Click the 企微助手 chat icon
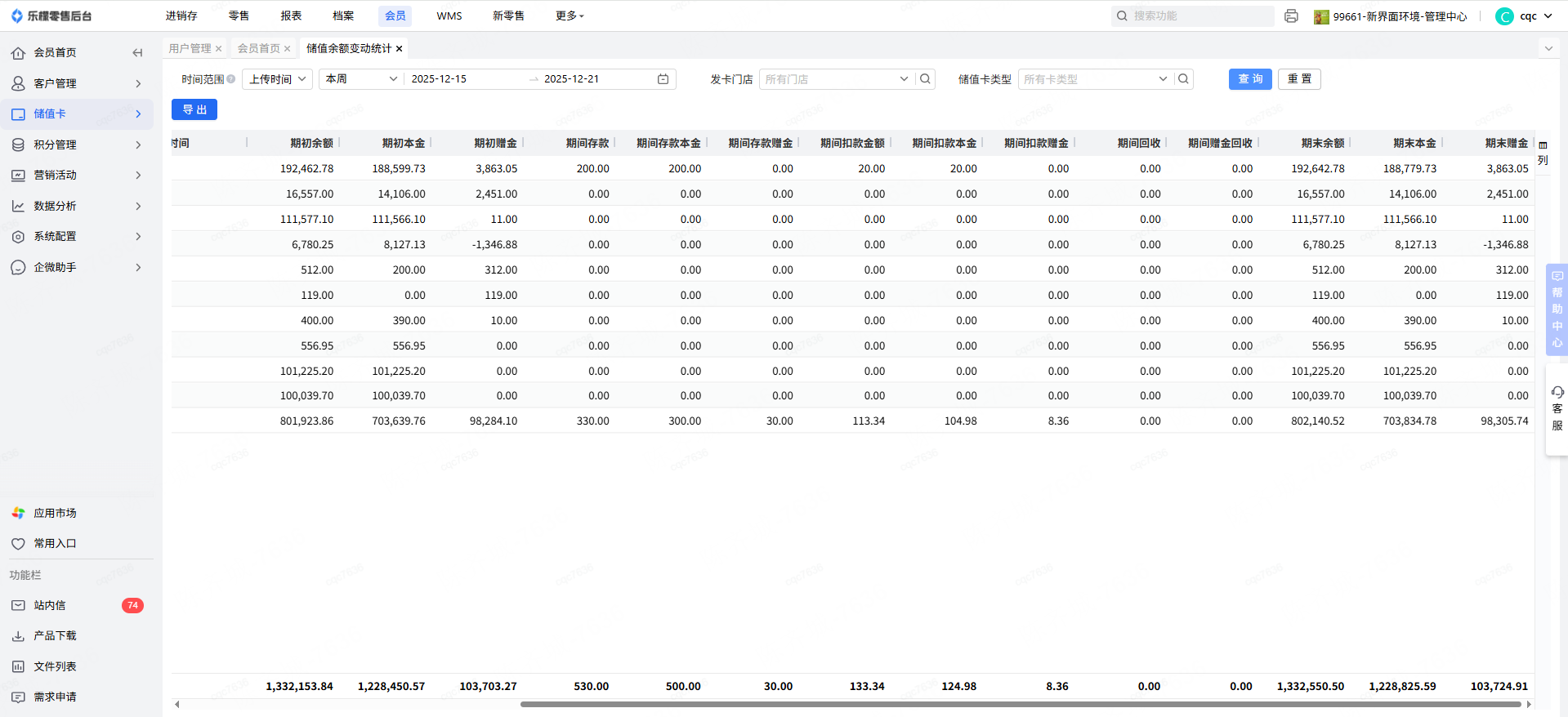Screen dimensions: 1568x717 point(18,268)
